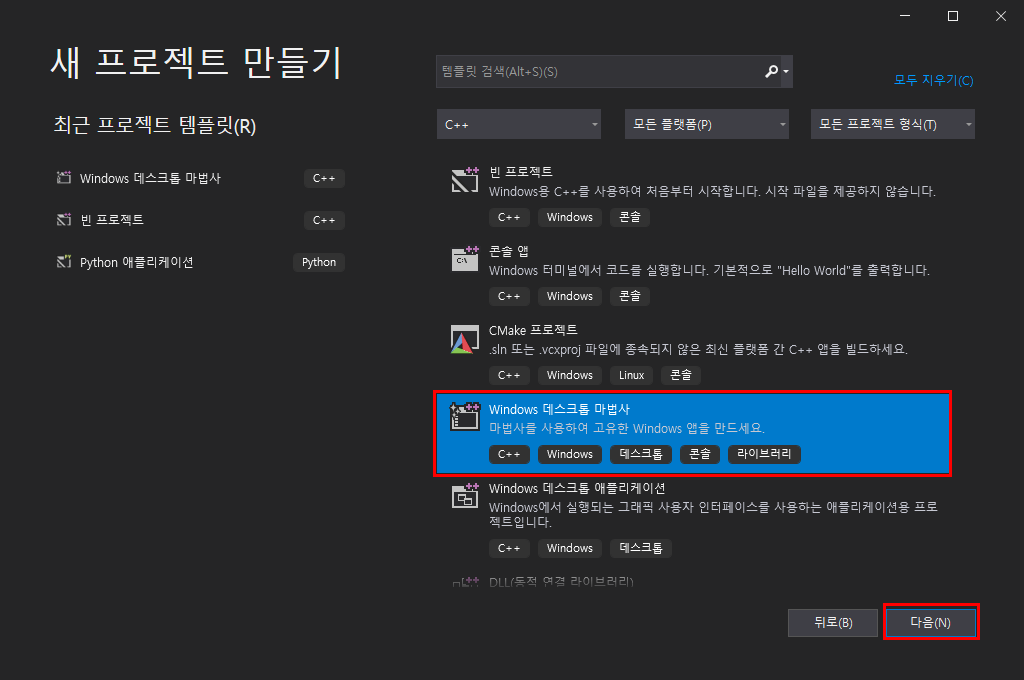This screenshot has width=1024, height=680.
Task: Click the Windows 데스크톱 애플리케이션 template icon
Action: [x=465, y=496]
